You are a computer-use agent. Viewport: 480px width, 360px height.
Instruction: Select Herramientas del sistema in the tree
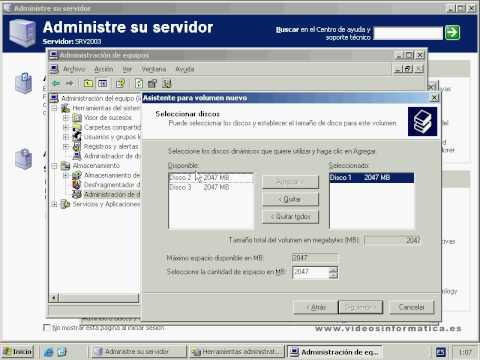click(x=106, y=108)
